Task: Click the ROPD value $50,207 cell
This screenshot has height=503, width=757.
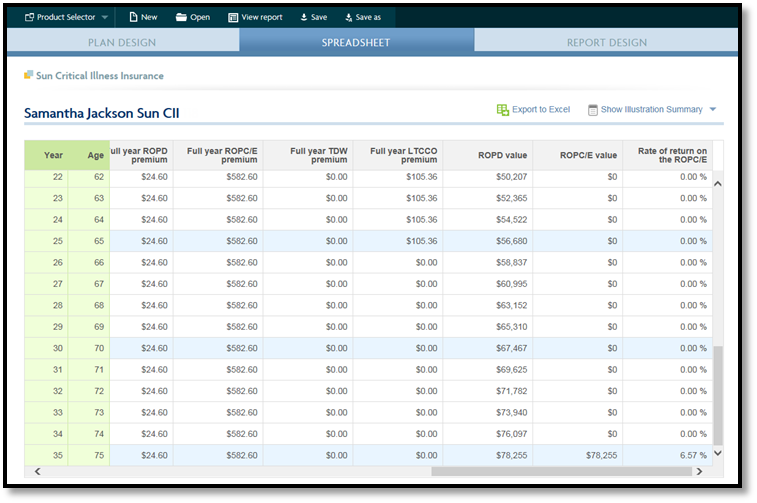Action: coord(488,177)
